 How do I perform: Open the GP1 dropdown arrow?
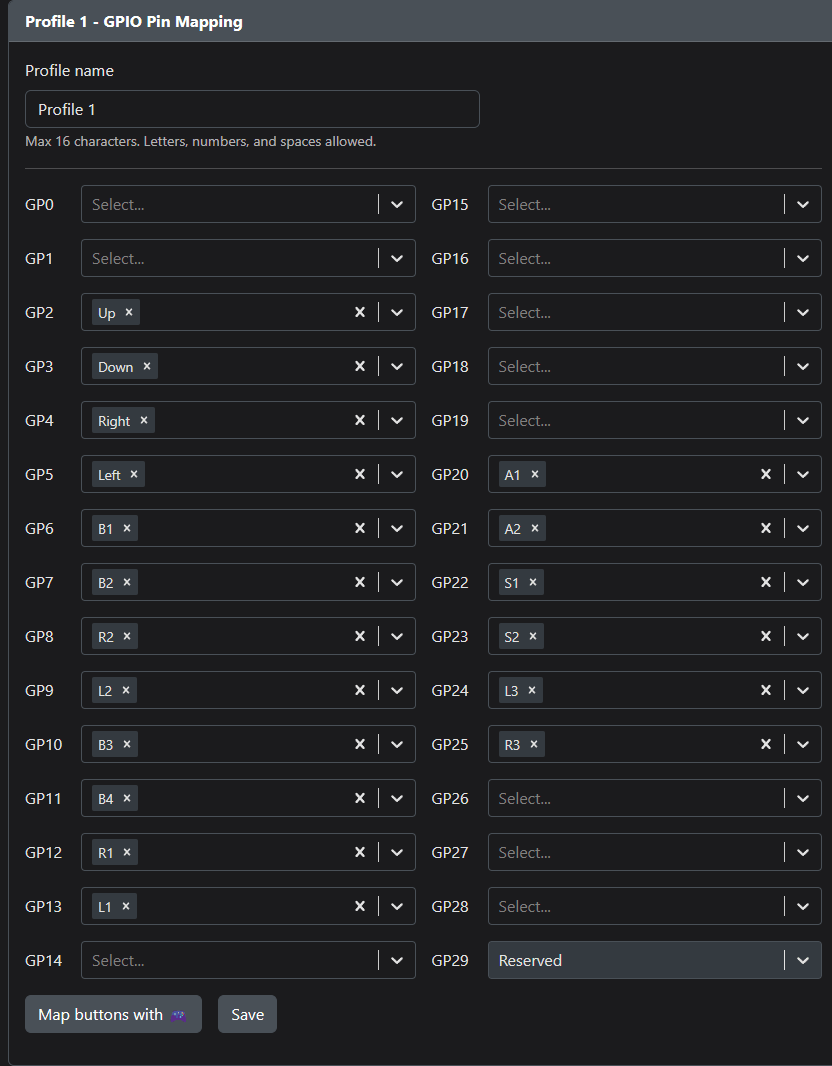(x=397, y=258)
